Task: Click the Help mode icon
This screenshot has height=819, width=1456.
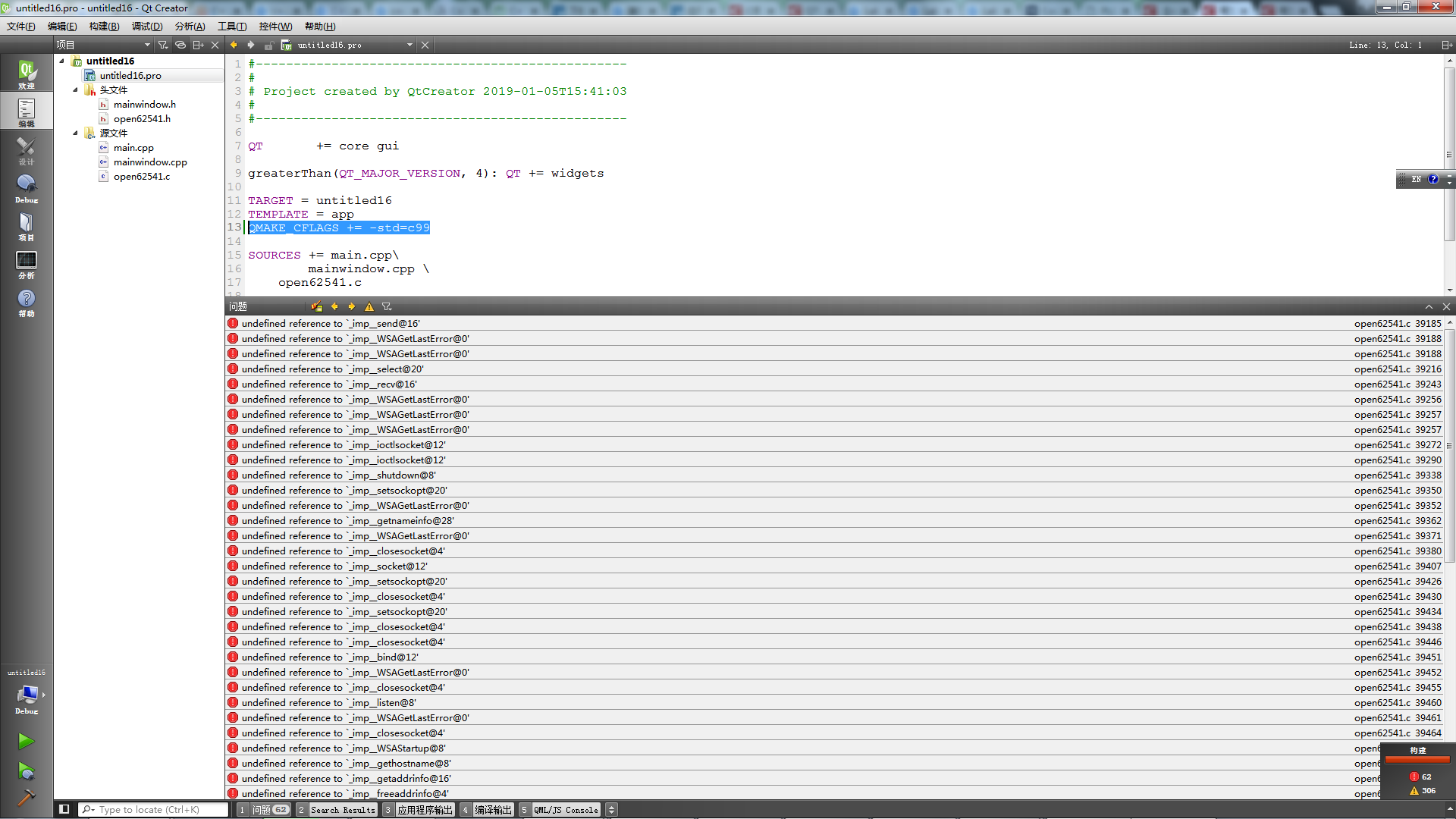Action: [x=27, y=302]
